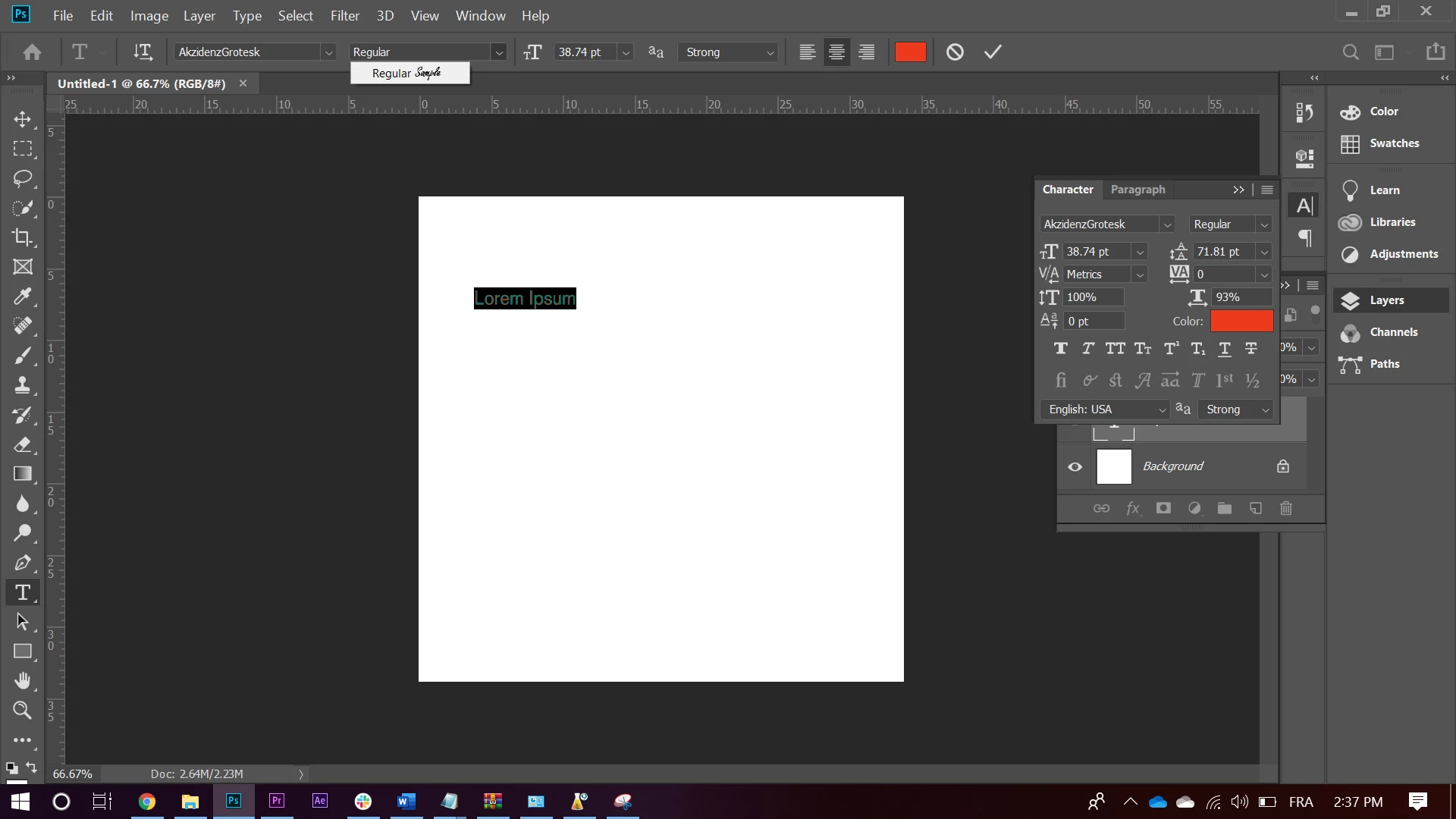Screen dimensions: 1456x819
Task: Pick the Eyedropper tool
Action: [22, 297]
